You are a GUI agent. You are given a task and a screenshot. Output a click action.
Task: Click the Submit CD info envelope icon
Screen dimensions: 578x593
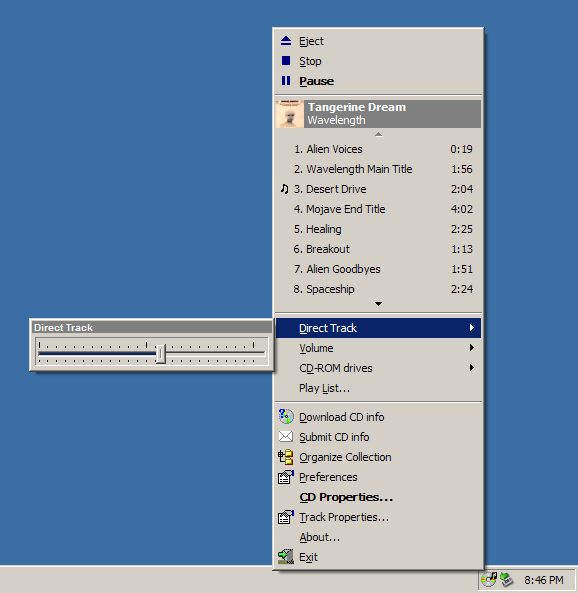point(286,436)
